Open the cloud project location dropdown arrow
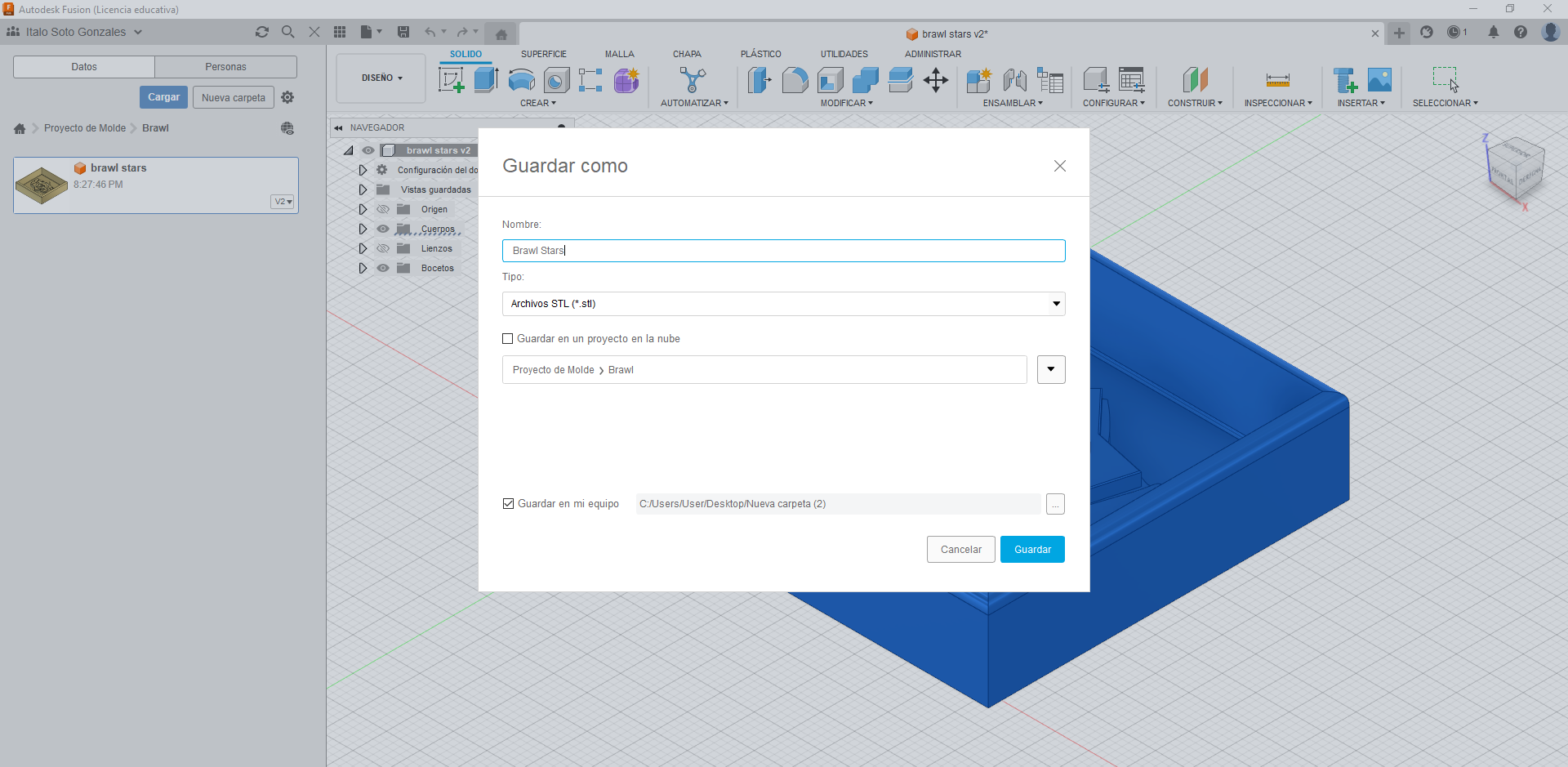Screen dimensions: 1568x767 [1051, 369]
